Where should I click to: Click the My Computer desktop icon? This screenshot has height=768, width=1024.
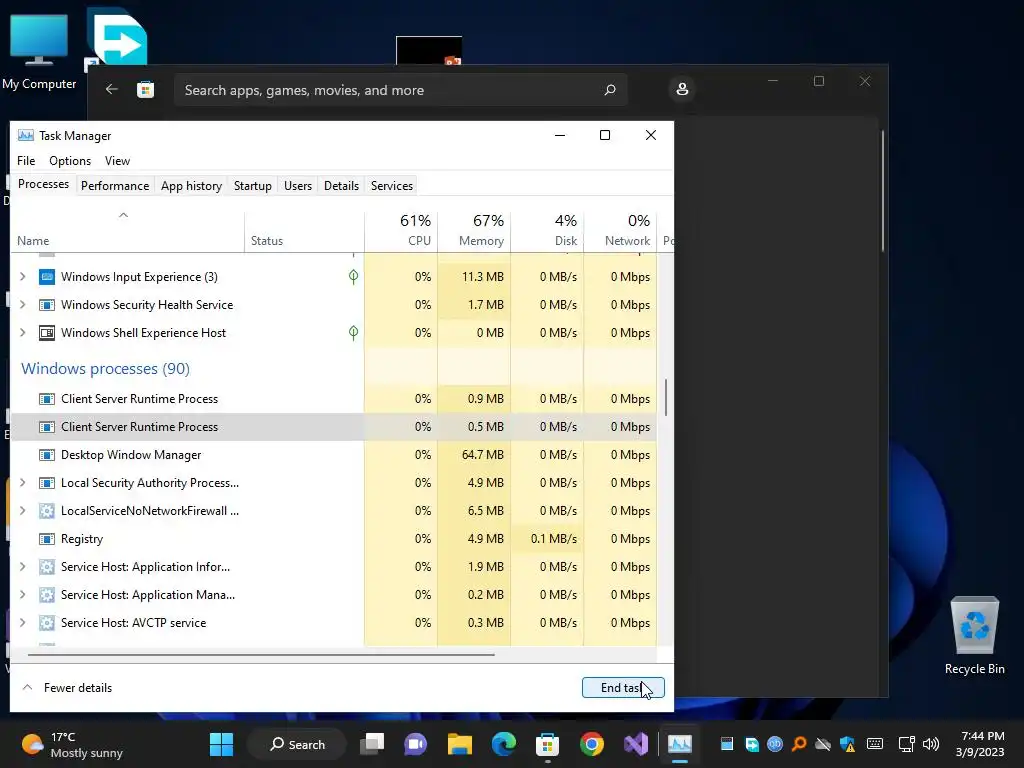tap(39, 52)
